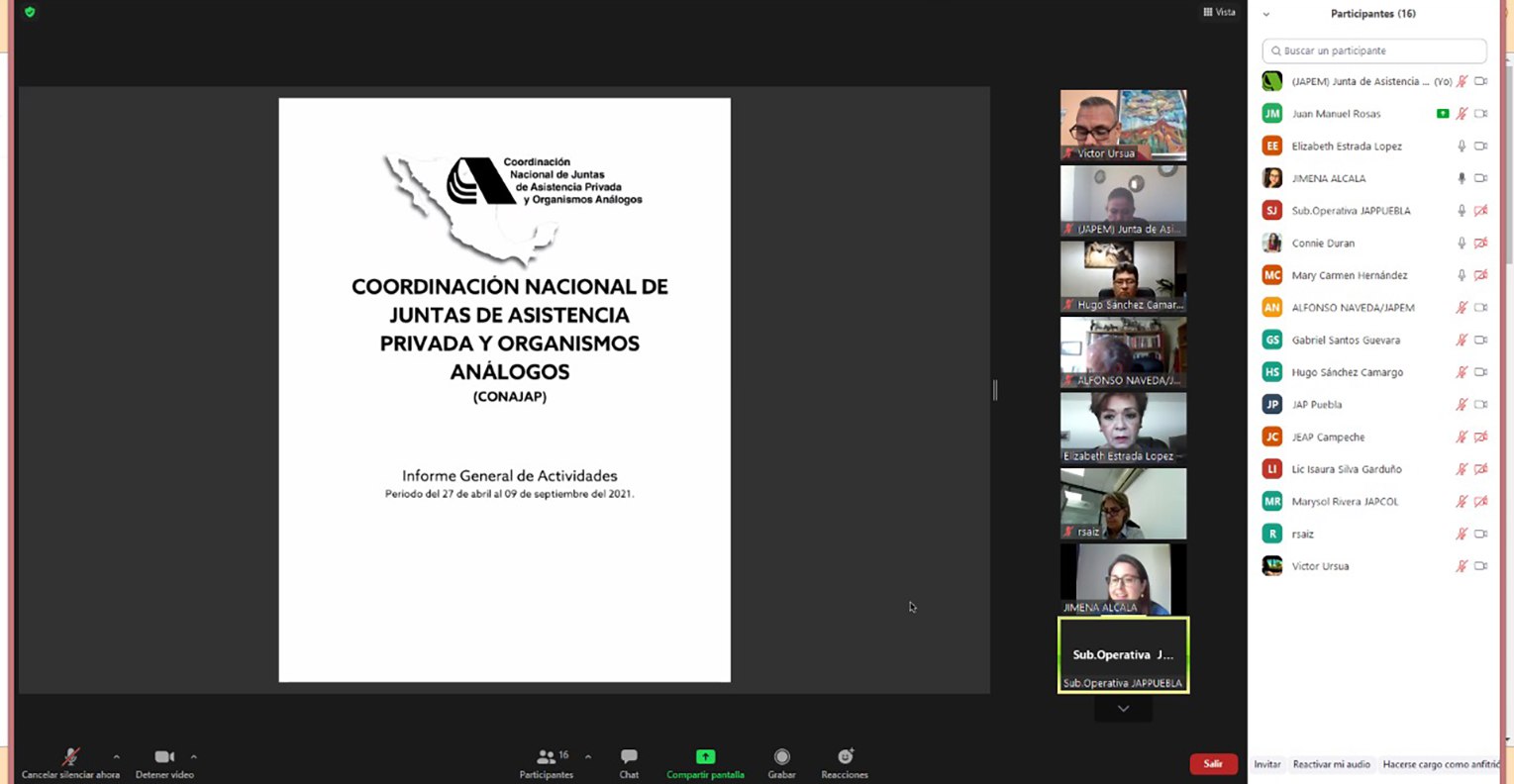
Task: Select Lic Isaura Silva Garduño participant row
Action: tap(1374, 469)
